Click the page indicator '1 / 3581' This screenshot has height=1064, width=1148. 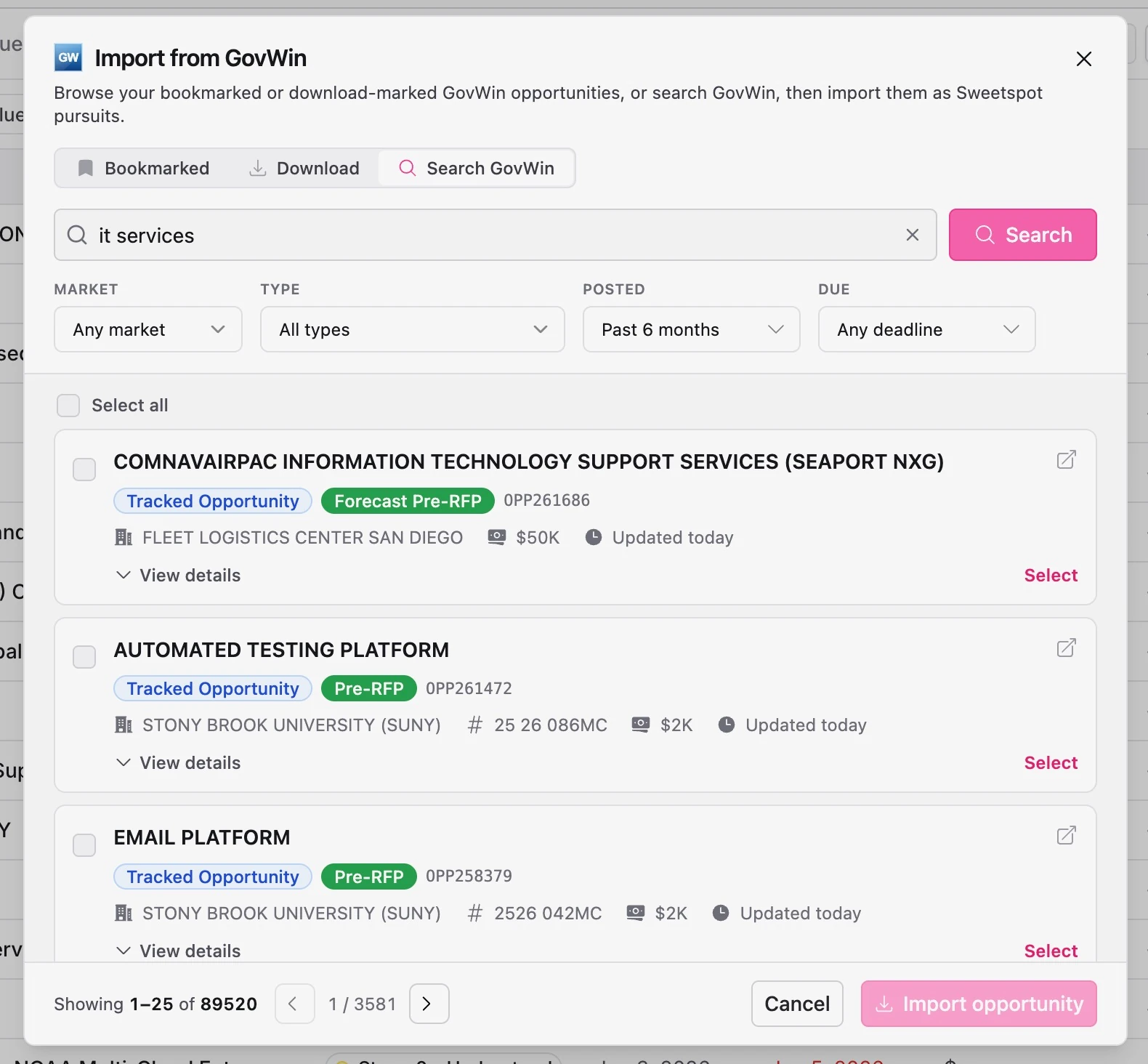pos(362,1004)
